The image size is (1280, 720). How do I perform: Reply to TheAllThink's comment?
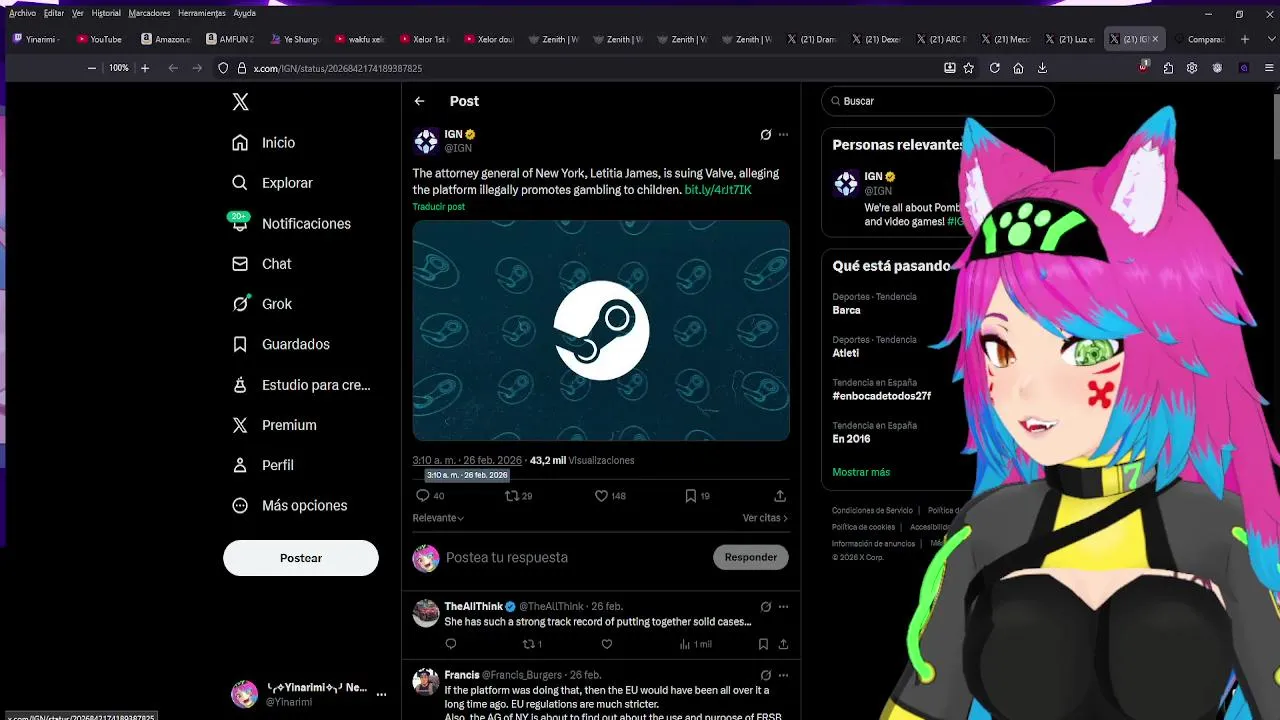point(450,644)
